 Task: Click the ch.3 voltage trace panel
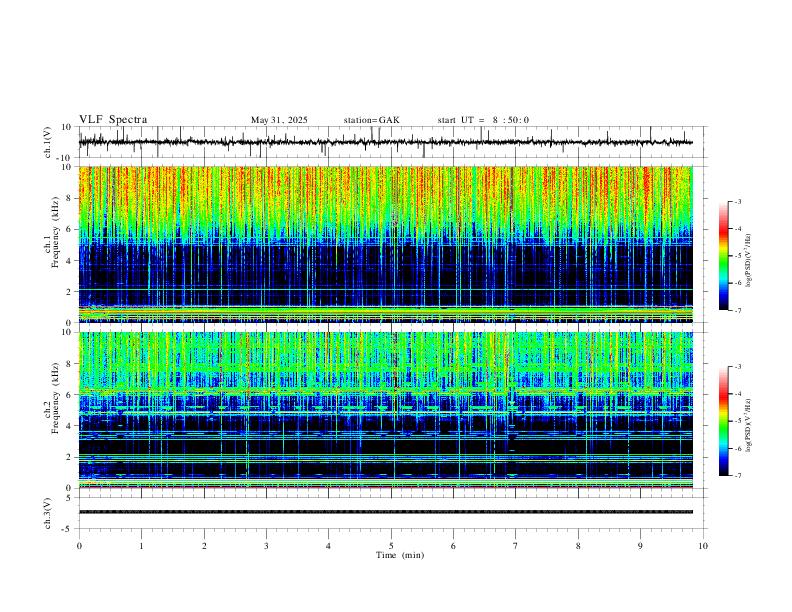(x=393, y=513)
